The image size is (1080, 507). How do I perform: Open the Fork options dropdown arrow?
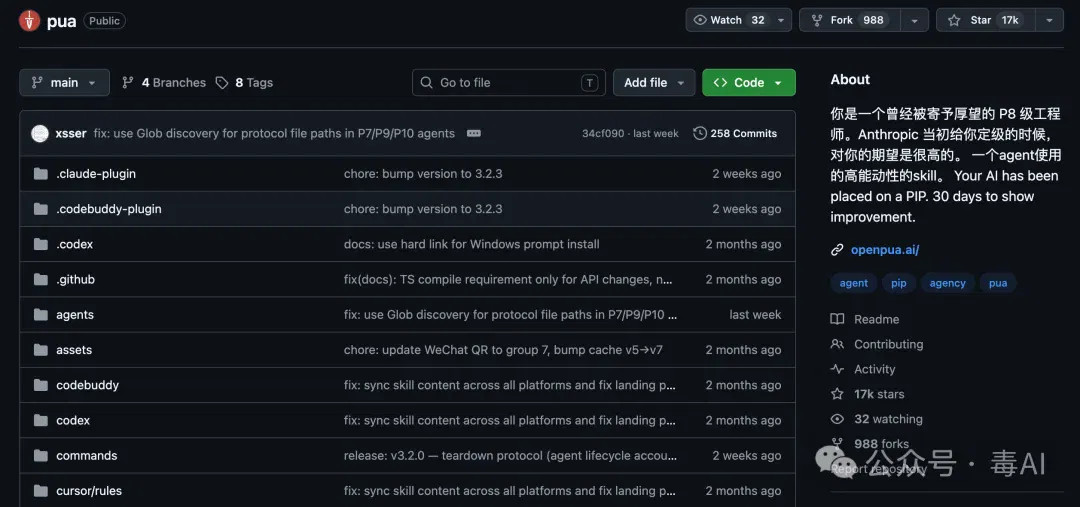click(x=915, y=20)
